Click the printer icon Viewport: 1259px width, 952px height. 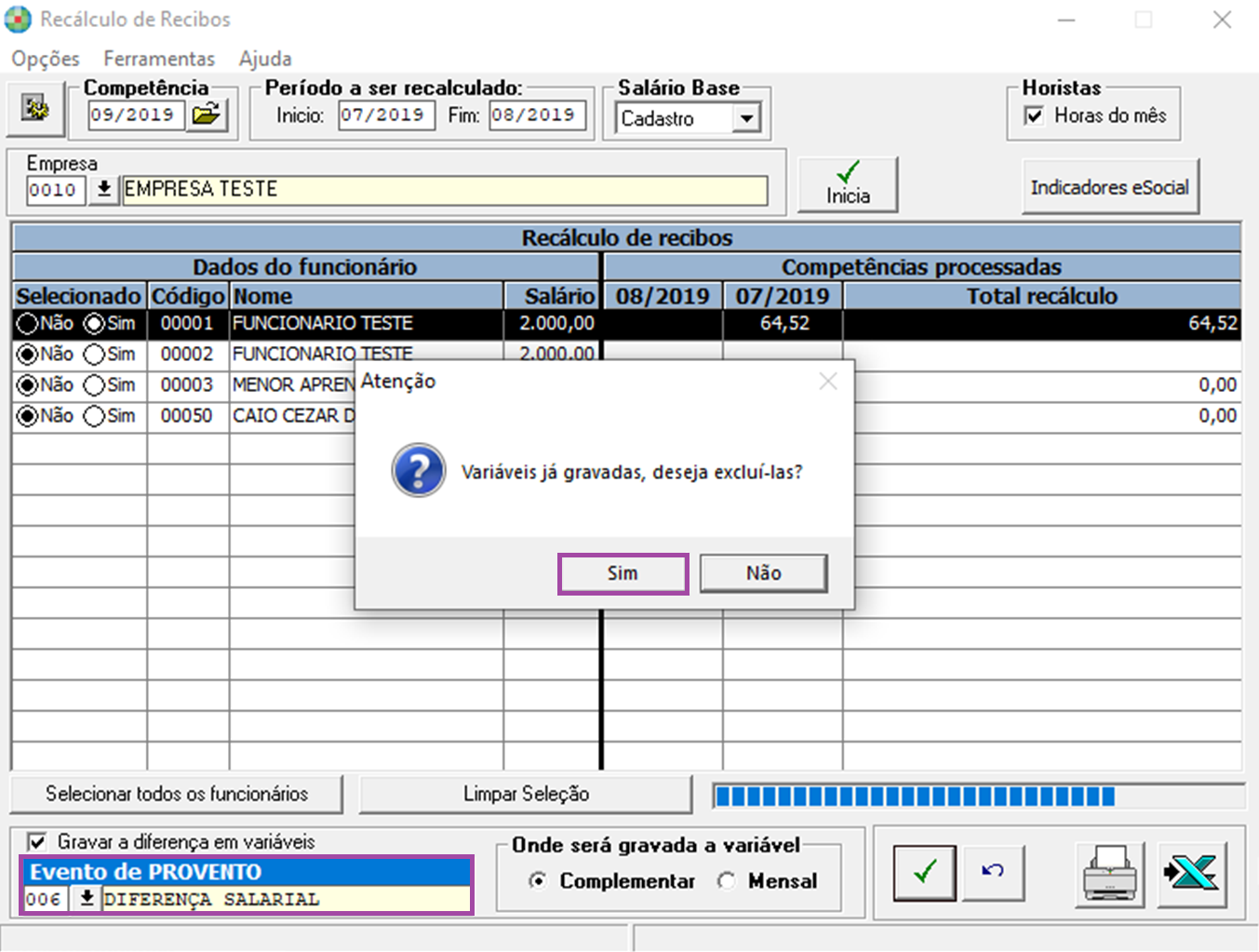tap(1110, 875)
